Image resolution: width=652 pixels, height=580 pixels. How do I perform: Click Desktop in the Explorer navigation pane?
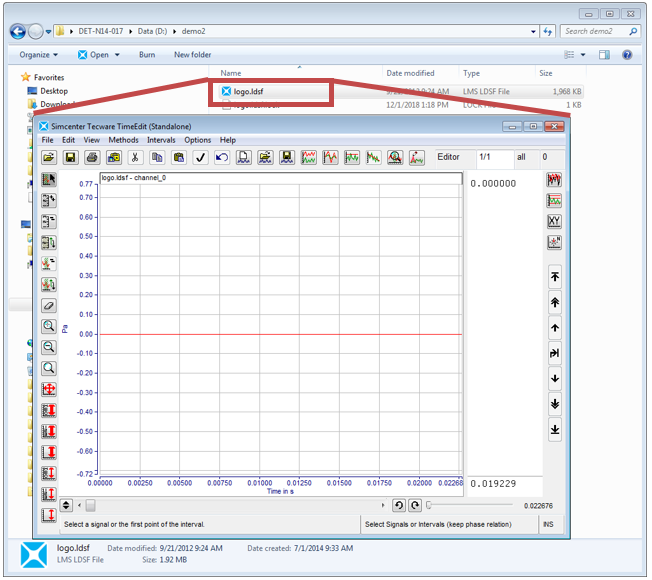[54, 91]
